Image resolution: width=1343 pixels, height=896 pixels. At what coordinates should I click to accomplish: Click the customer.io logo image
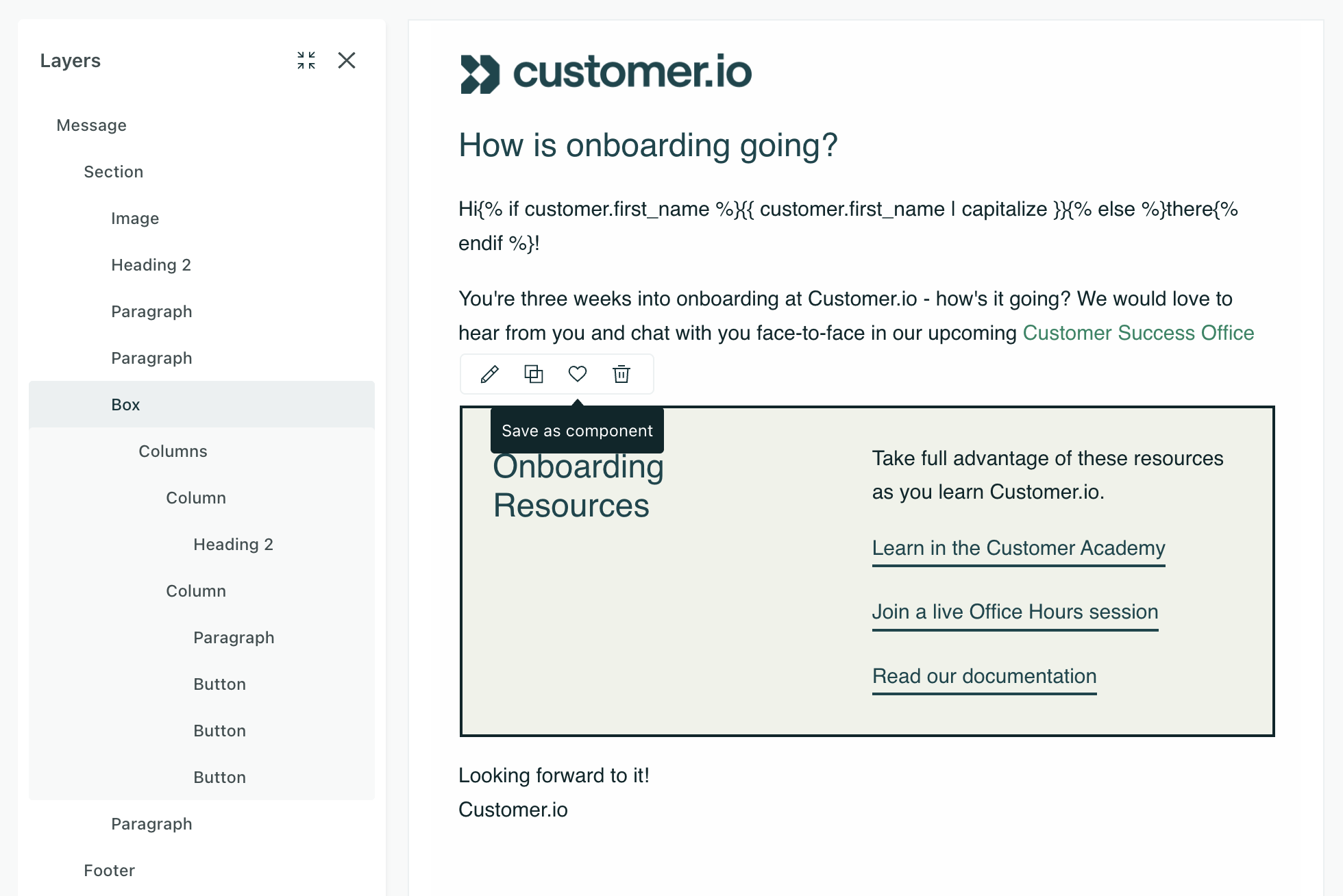coord(606,73)
